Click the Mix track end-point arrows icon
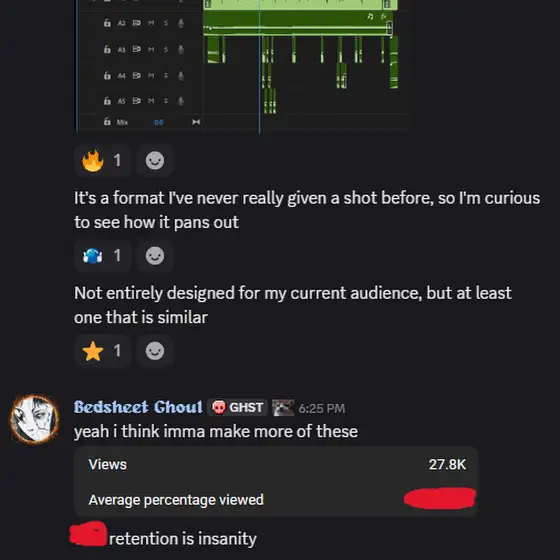 click(x=196, y=122)
